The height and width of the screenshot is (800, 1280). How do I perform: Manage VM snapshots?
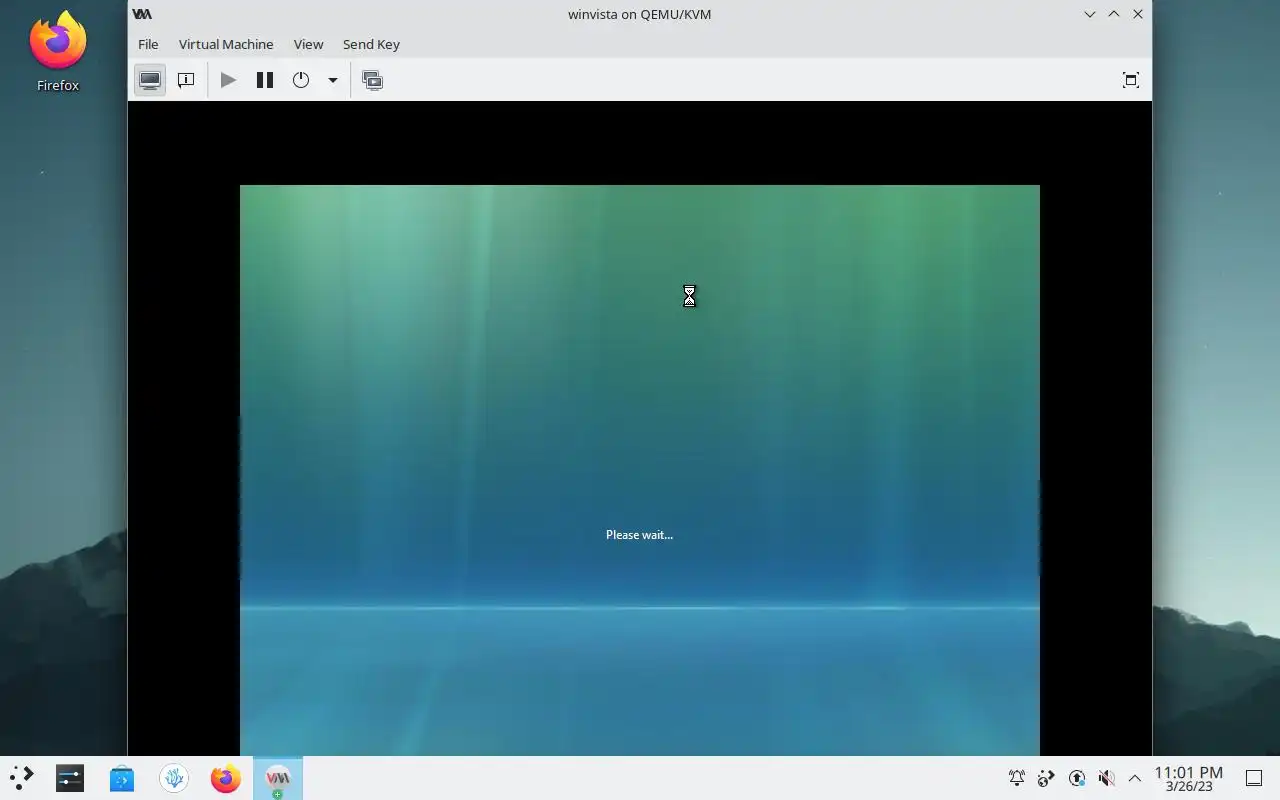(x=373, y=80)
